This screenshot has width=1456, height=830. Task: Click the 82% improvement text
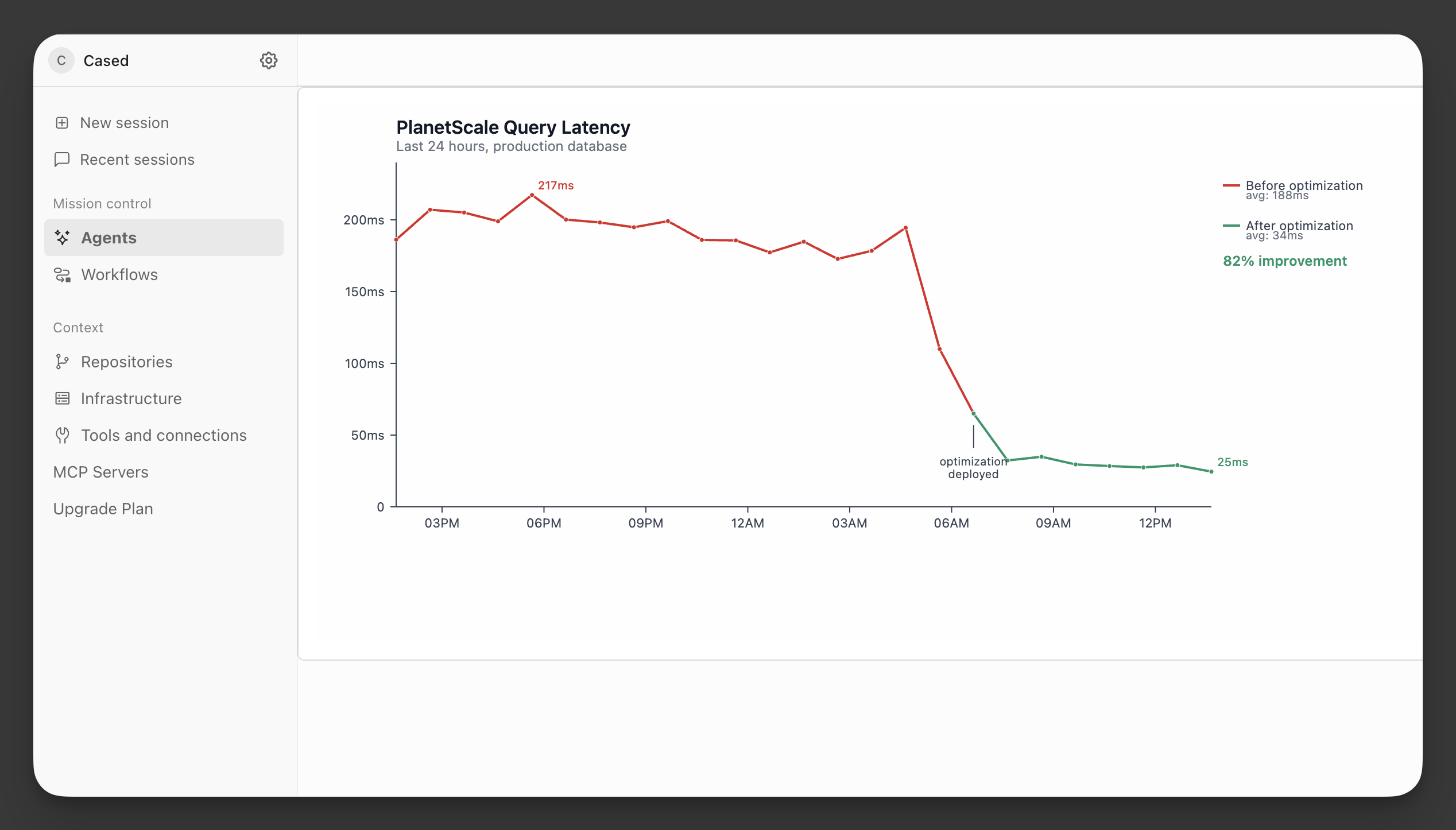[1284, 261]
